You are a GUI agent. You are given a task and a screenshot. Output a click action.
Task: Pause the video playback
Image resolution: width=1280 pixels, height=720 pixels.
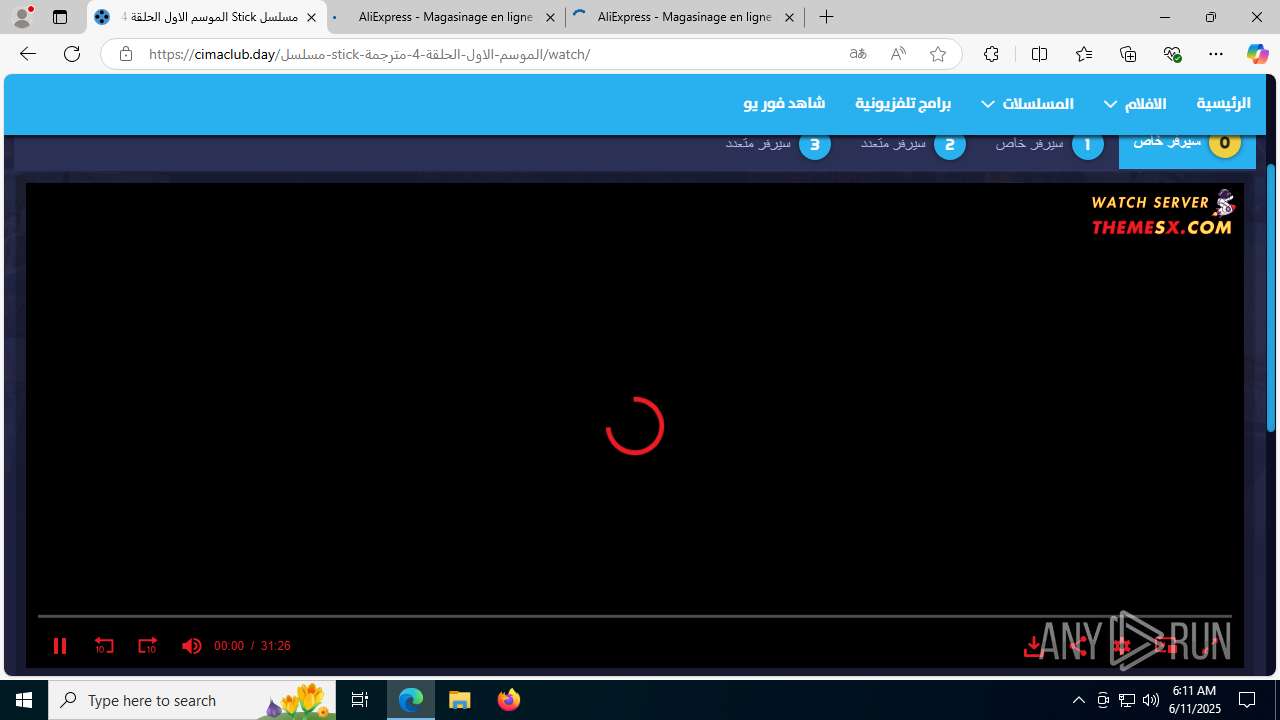coord(60,646)
